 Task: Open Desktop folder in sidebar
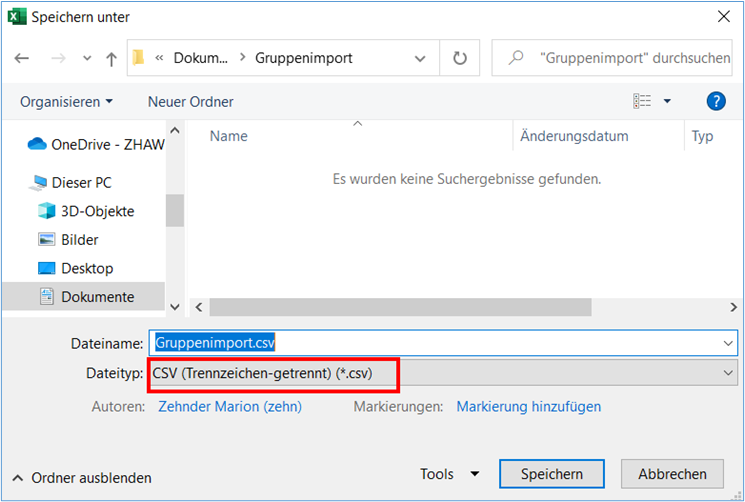click(x=87, y=268)
